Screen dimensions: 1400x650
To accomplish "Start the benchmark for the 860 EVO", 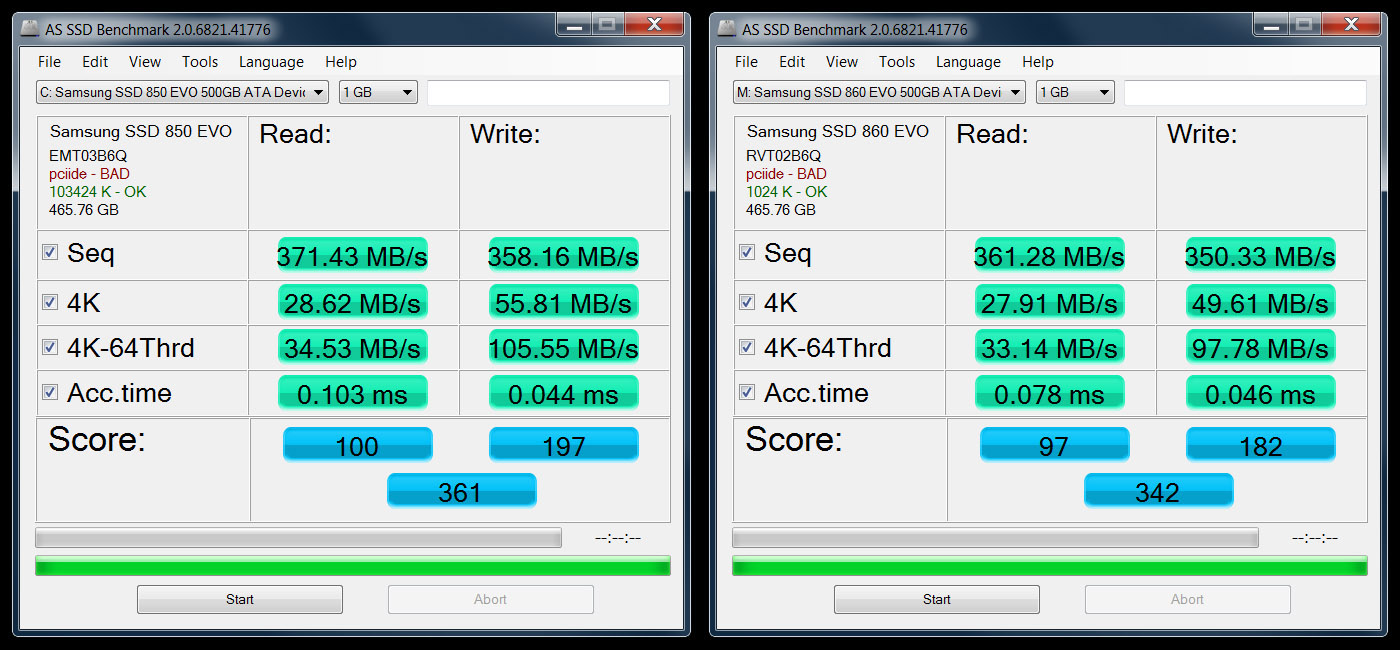I will (936, 599).
